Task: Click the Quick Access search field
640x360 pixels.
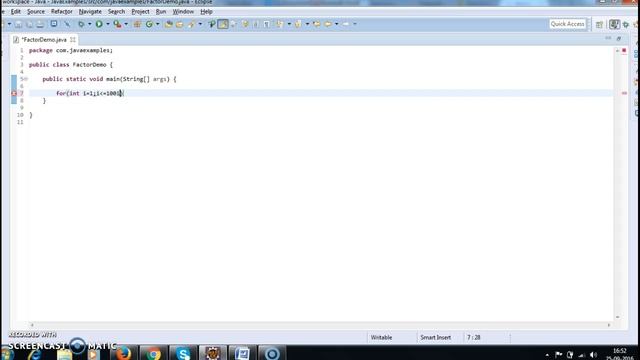Action: [x=567, y=24]
